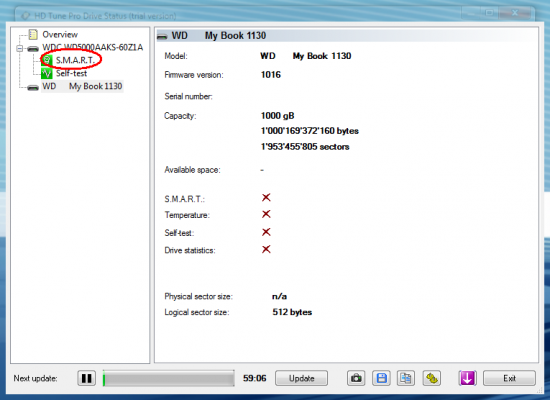550x400 pixels.
Task: Click the 1'953'455'805 sectors value
Action: point(305,147)
